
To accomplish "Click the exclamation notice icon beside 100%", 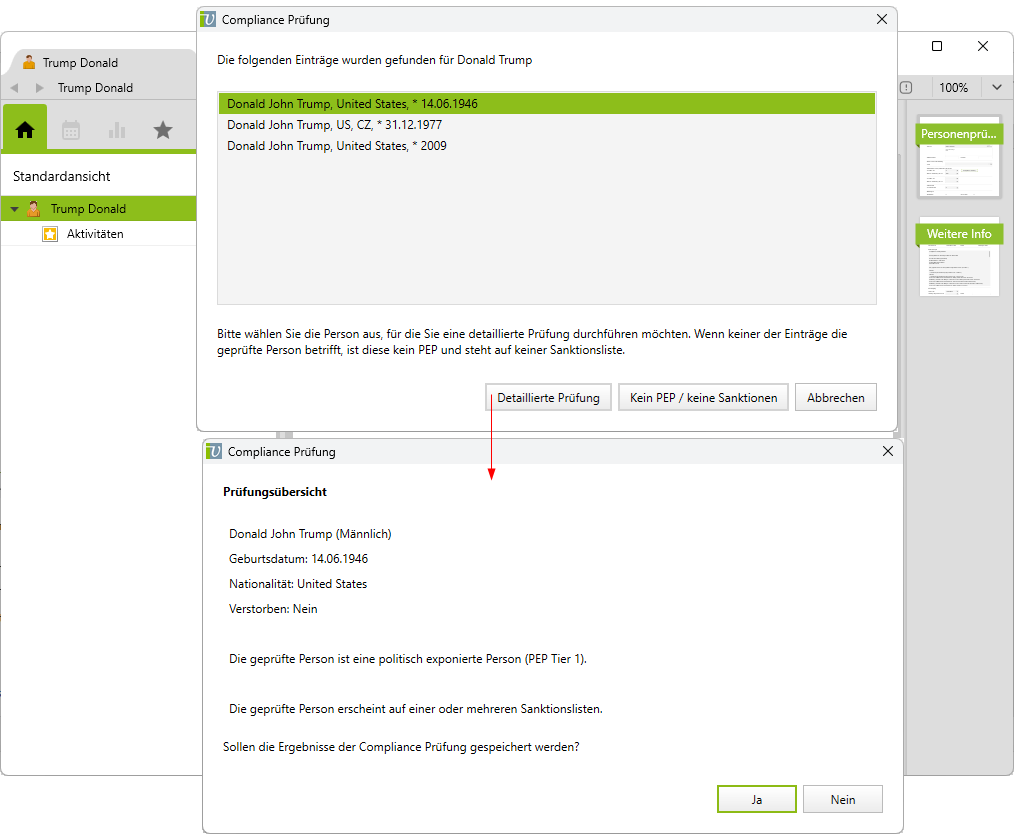I will coord(906,87).
